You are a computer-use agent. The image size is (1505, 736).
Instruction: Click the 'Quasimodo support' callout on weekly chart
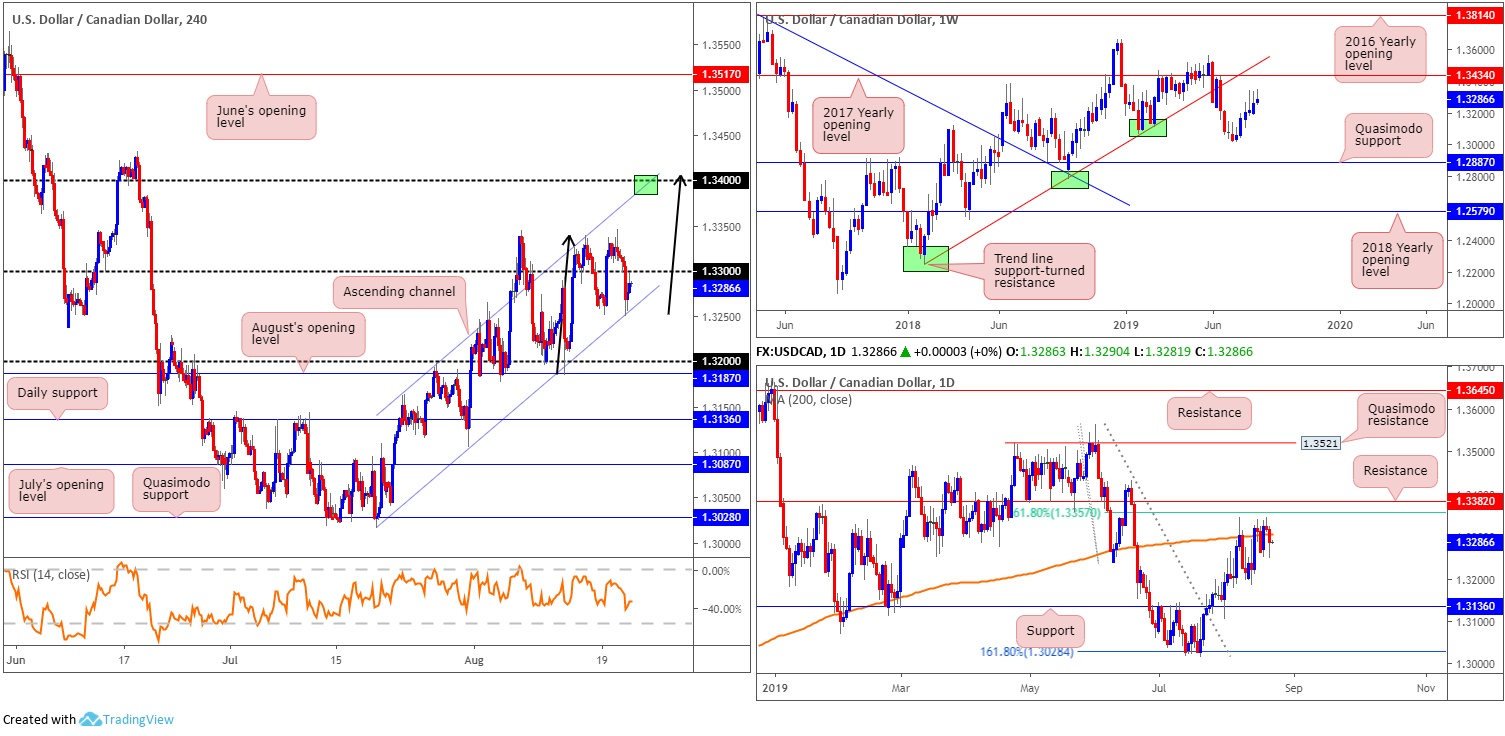[1389, 136]
